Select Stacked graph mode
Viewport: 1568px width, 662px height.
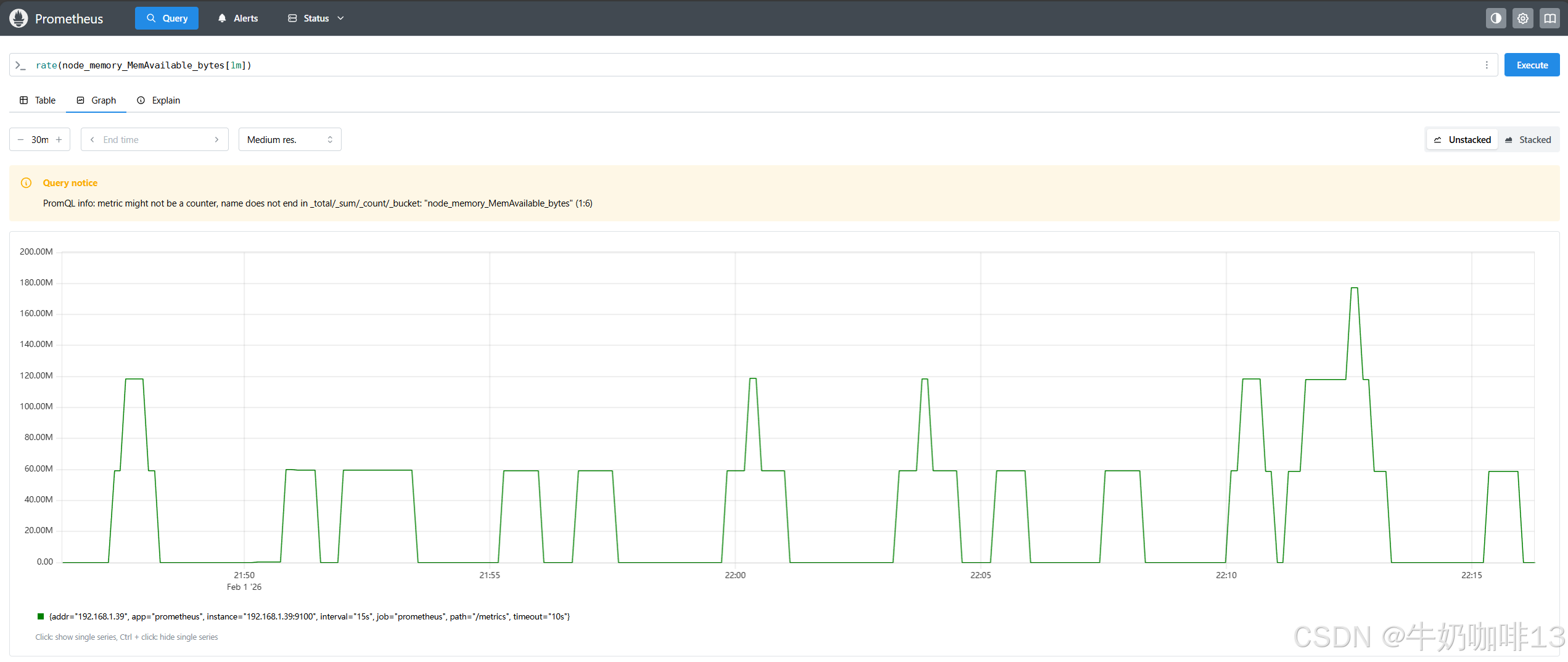click(x=1528, y=140)
